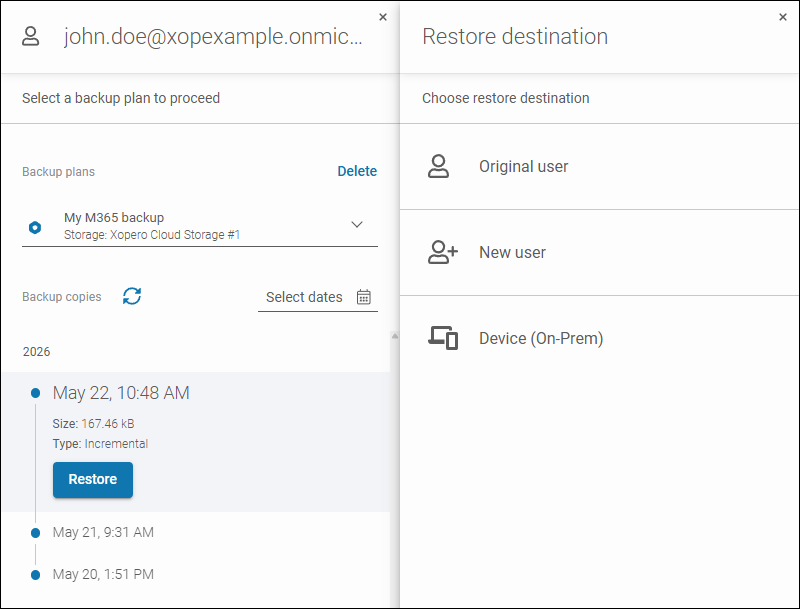The image size is (800, 609).
Task: Click the Restore button
Action: tap(93, 479)
